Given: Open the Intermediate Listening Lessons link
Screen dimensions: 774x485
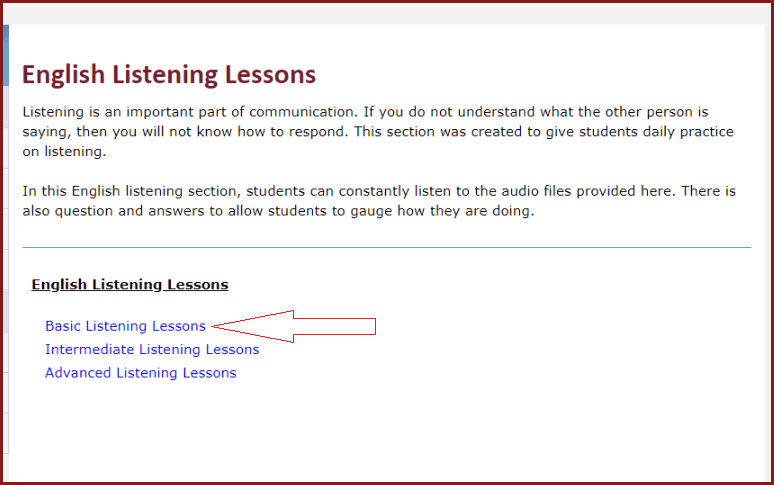Looking at the screenshot, I should (x=152, y=350).
